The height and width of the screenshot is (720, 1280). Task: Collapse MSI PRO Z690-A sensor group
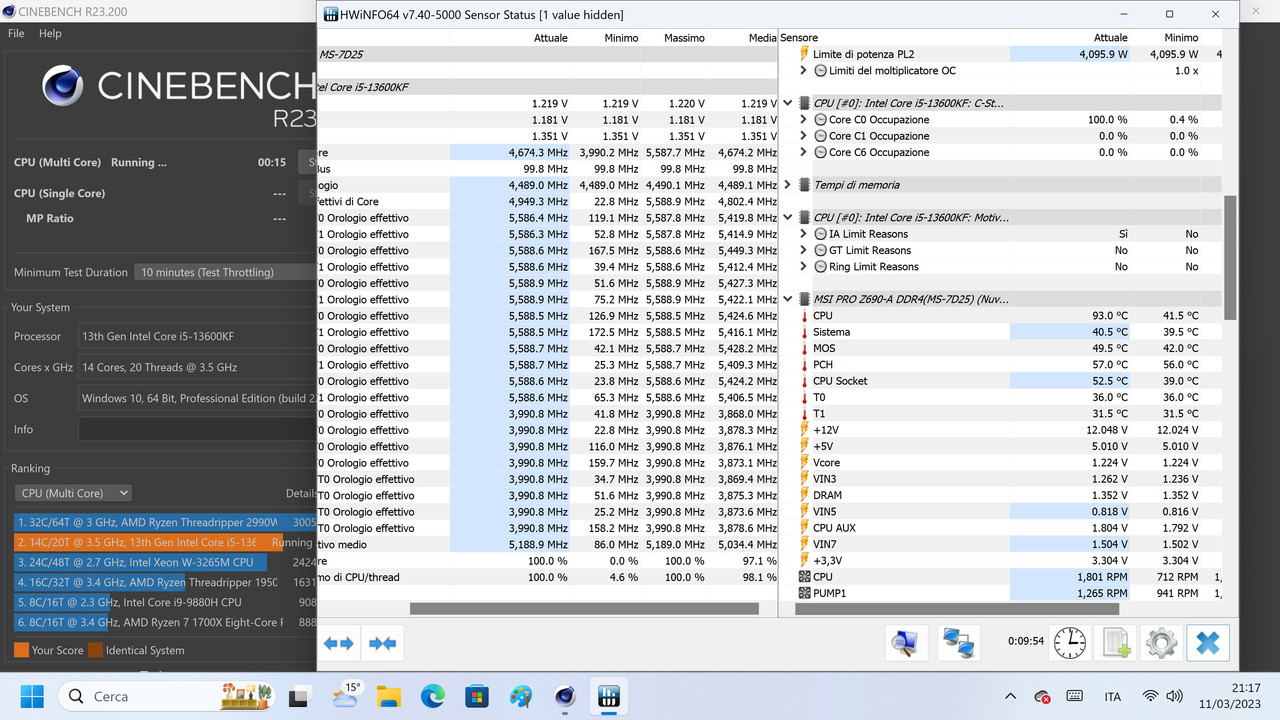pyautogui.click(x=788, y=299)
